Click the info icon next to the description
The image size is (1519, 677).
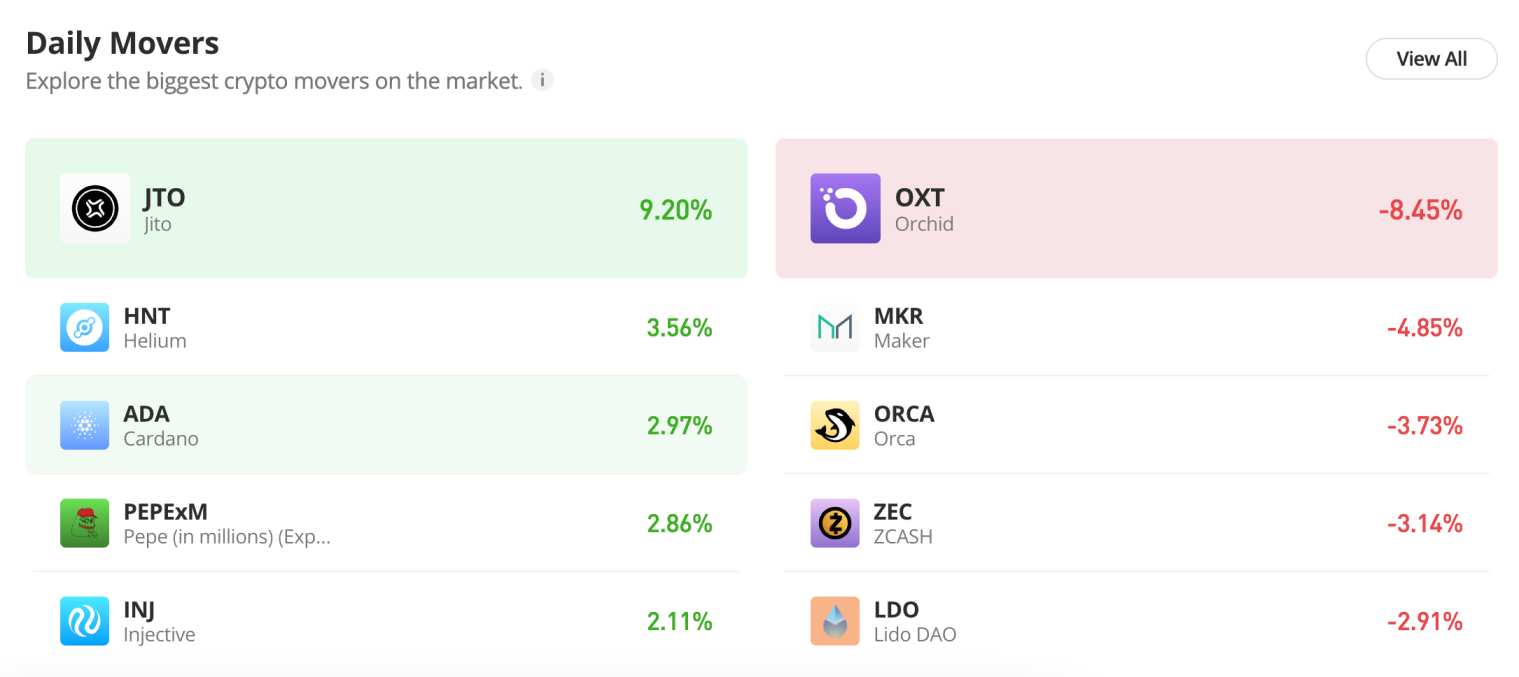(x=541, y=80)
